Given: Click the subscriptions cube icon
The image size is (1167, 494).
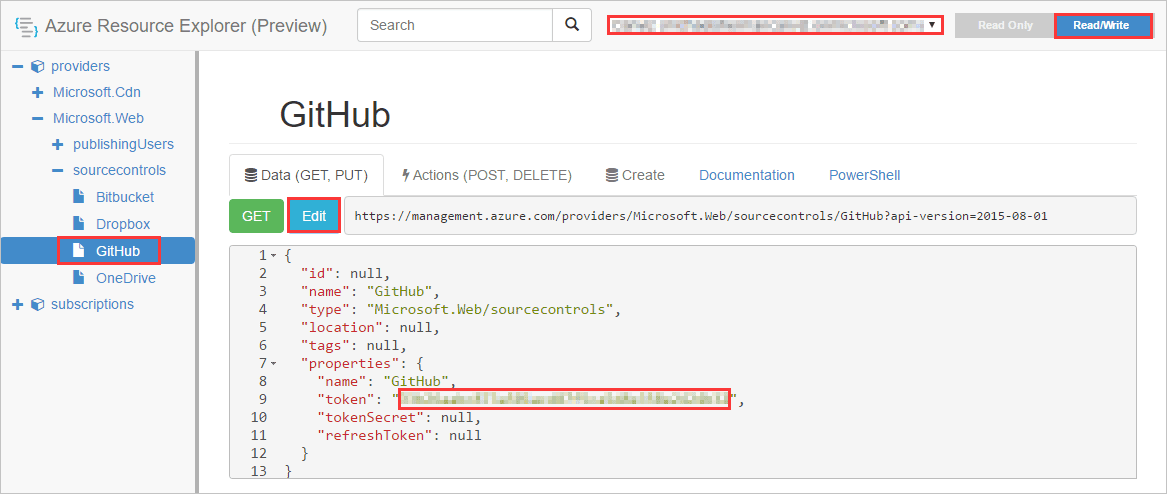Looking at the screenshot, I should [37, 304].
